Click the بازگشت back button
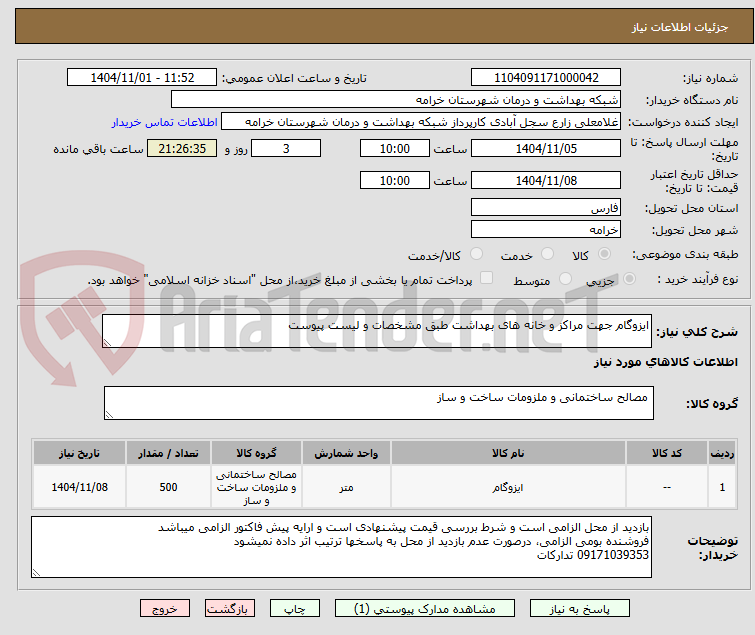The image size is (755, 635). point(229,609)
